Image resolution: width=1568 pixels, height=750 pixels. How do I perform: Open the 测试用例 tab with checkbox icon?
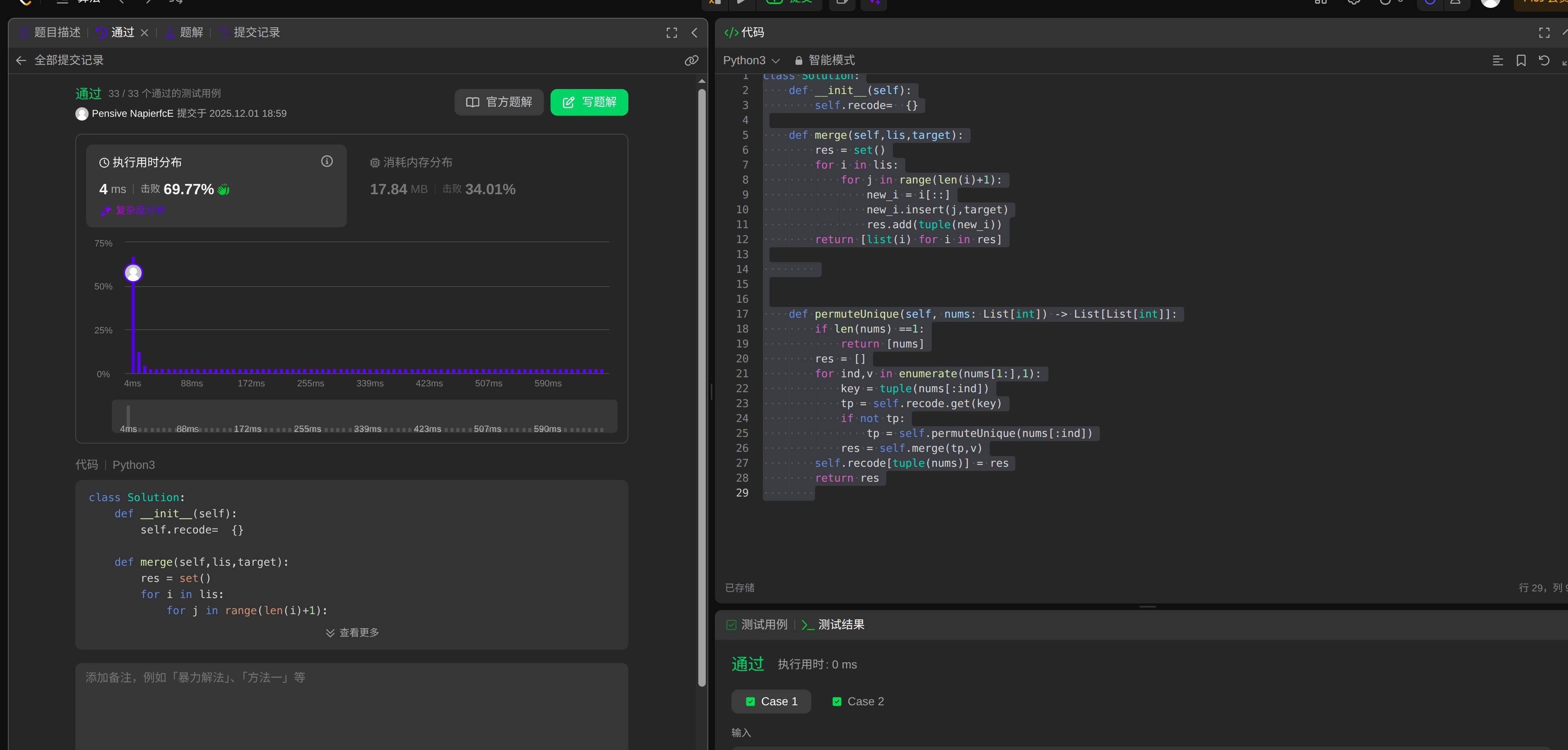pos(757,625)
